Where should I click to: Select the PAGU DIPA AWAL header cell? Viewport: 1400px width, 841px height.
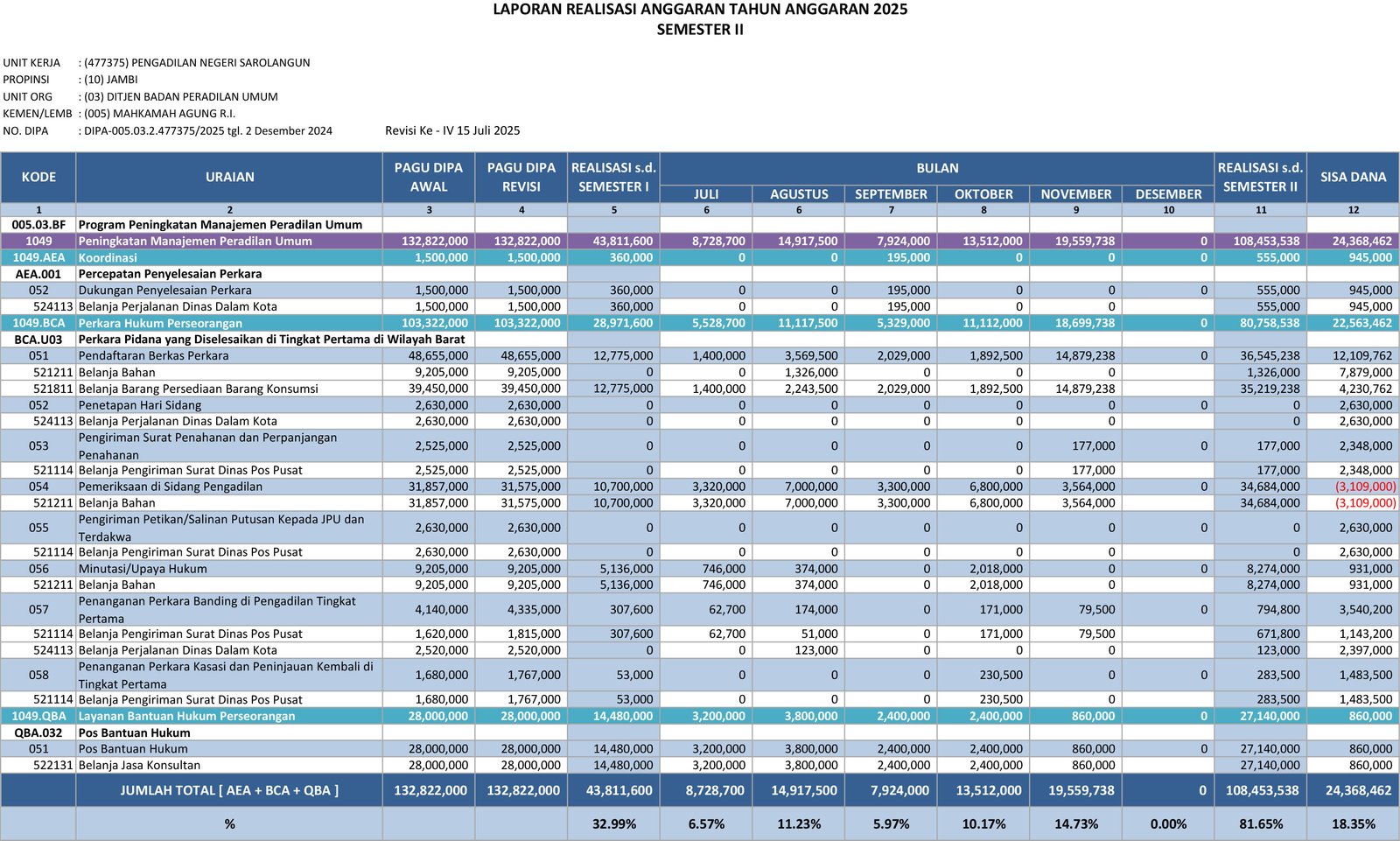(x=429, y=178)
